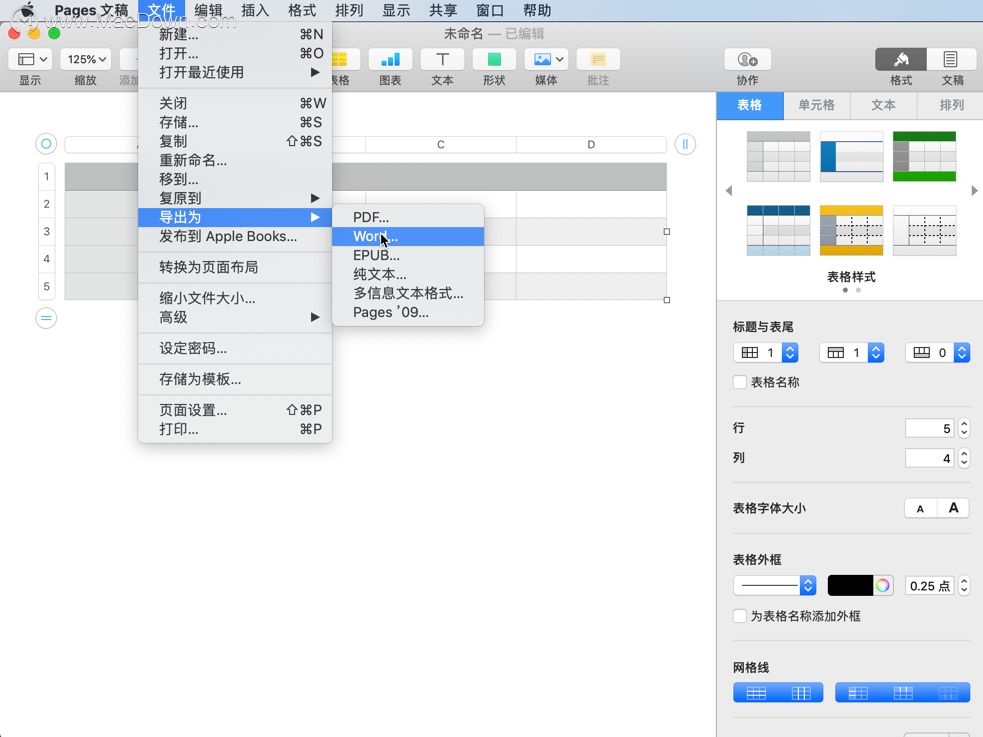Click the previous table styles arrow
The width and height of the screenshot is (983, 737).
[x=728, y=191]
